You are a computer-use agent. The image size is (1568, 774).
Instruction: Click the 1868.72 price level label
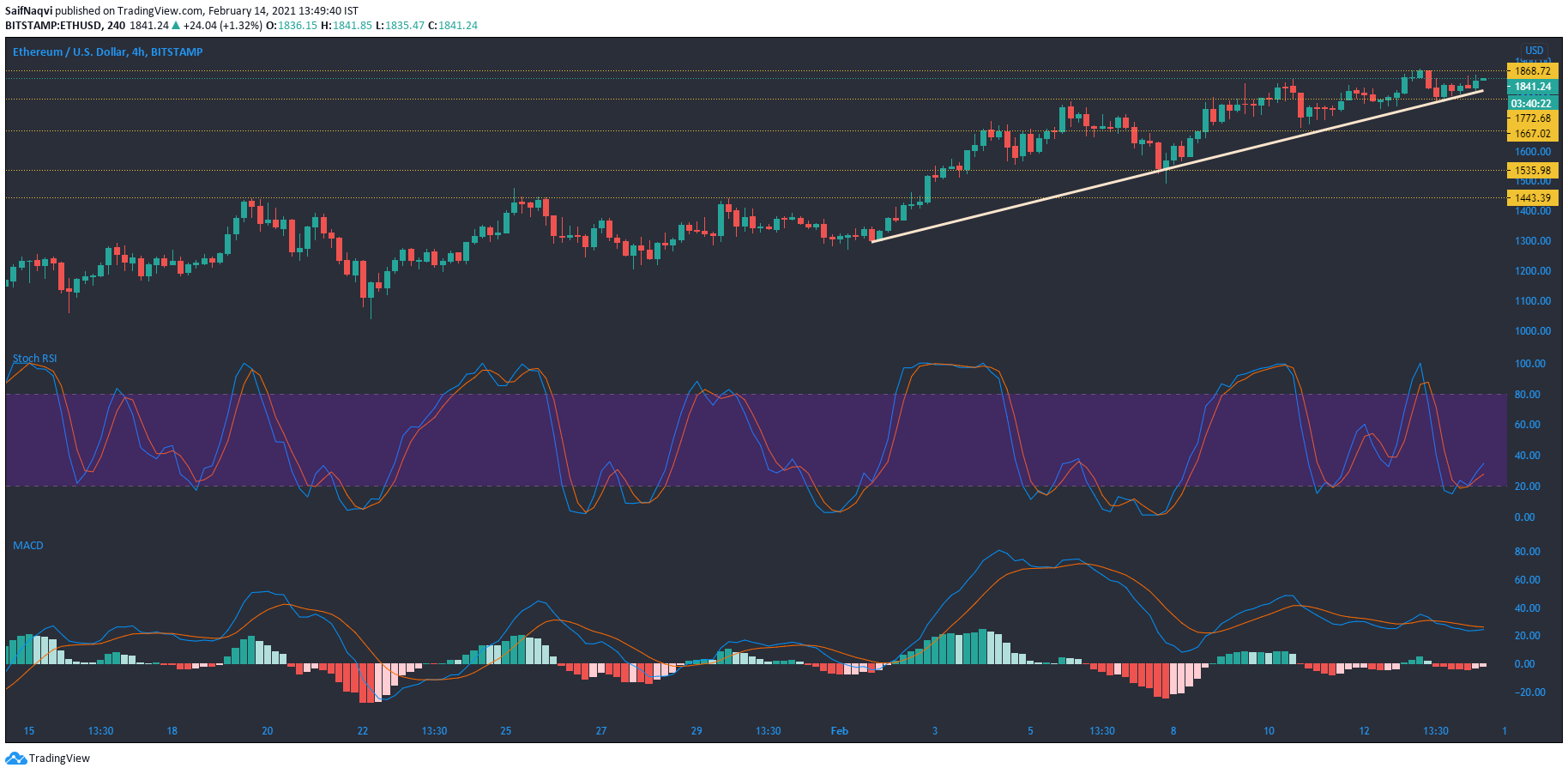point(1532,71)
